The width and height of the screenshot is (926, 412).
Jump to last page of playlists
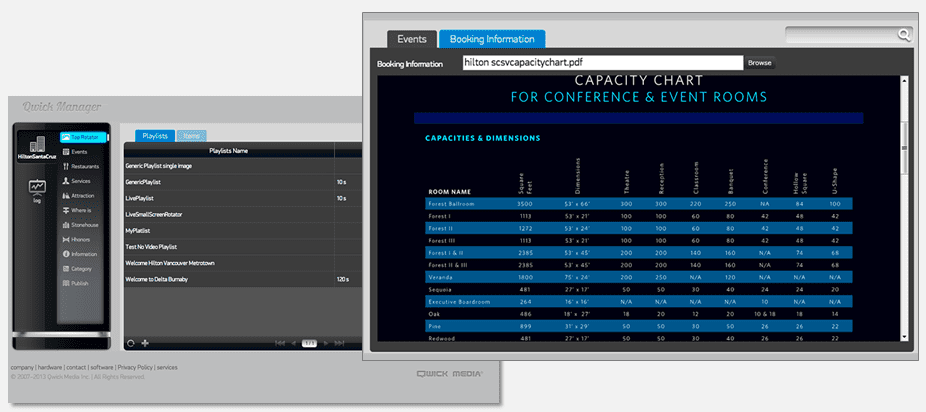point(339,343)
